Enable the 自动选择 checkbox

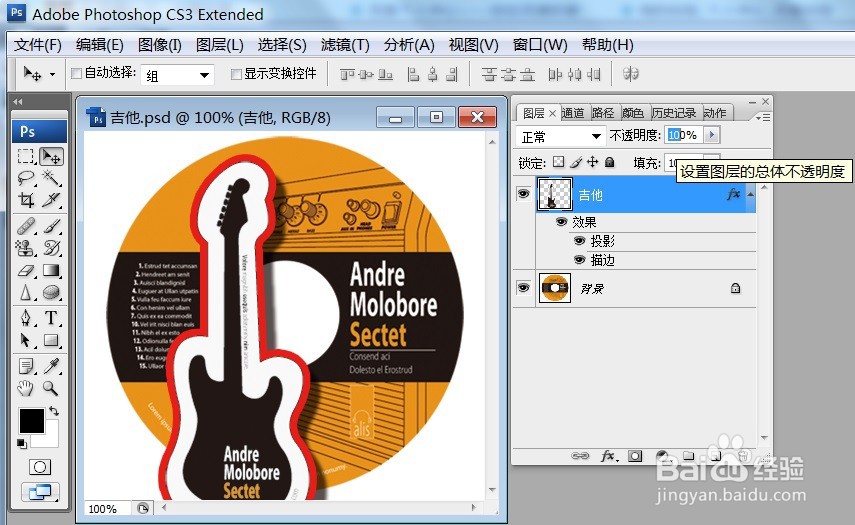point(77,73)
